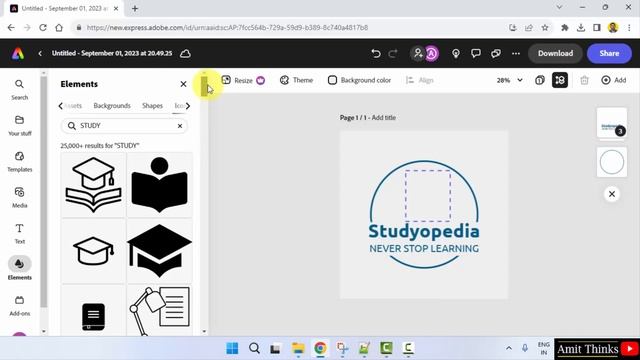Screen dimensions: 640x360
Task: Open the lightbulb tips icon
Action: pyautogui.click(x=456, y=53)
